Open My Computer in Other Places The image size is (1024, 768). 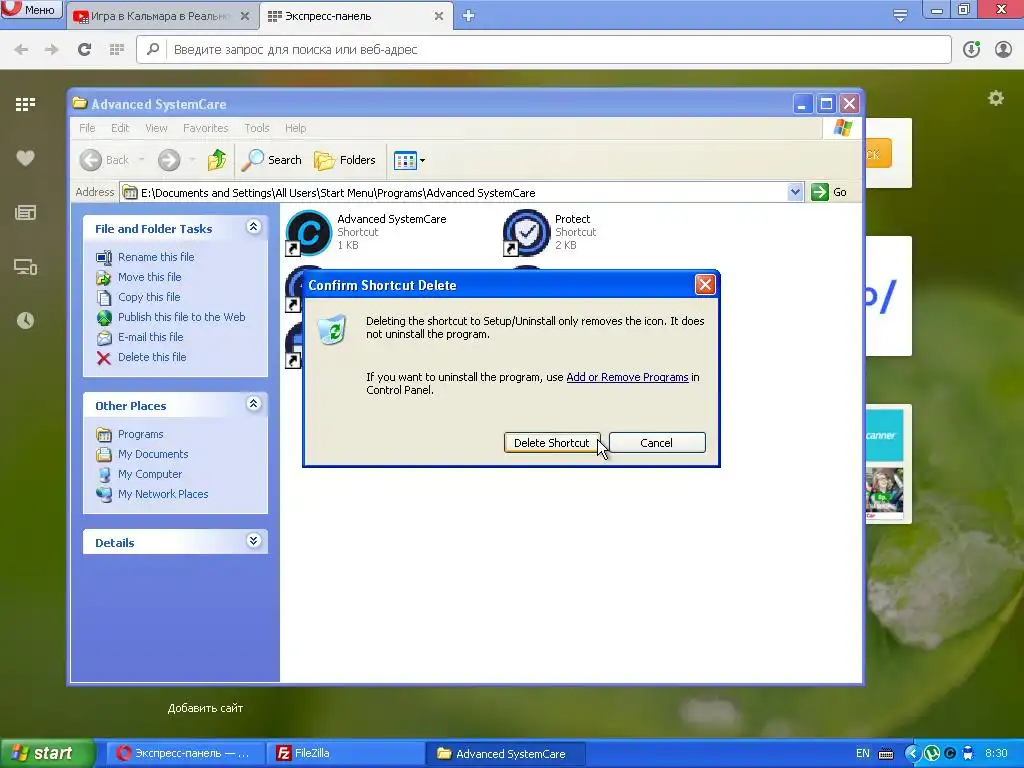click(x=150, y=474)
